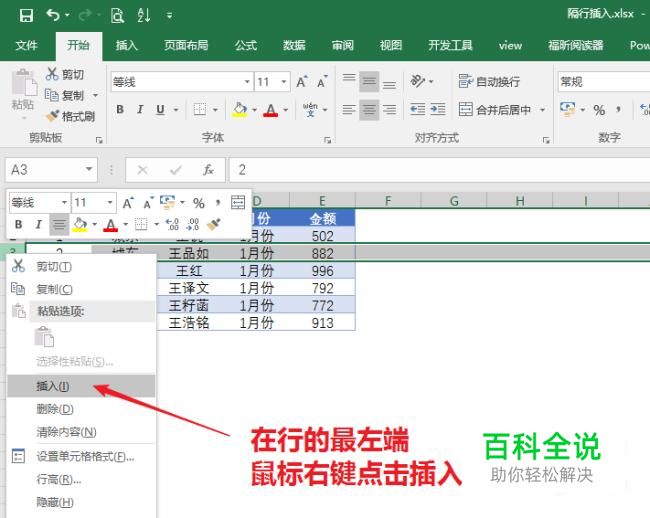Click the mini toolbar Fill Color bucket

pos(80,224)
